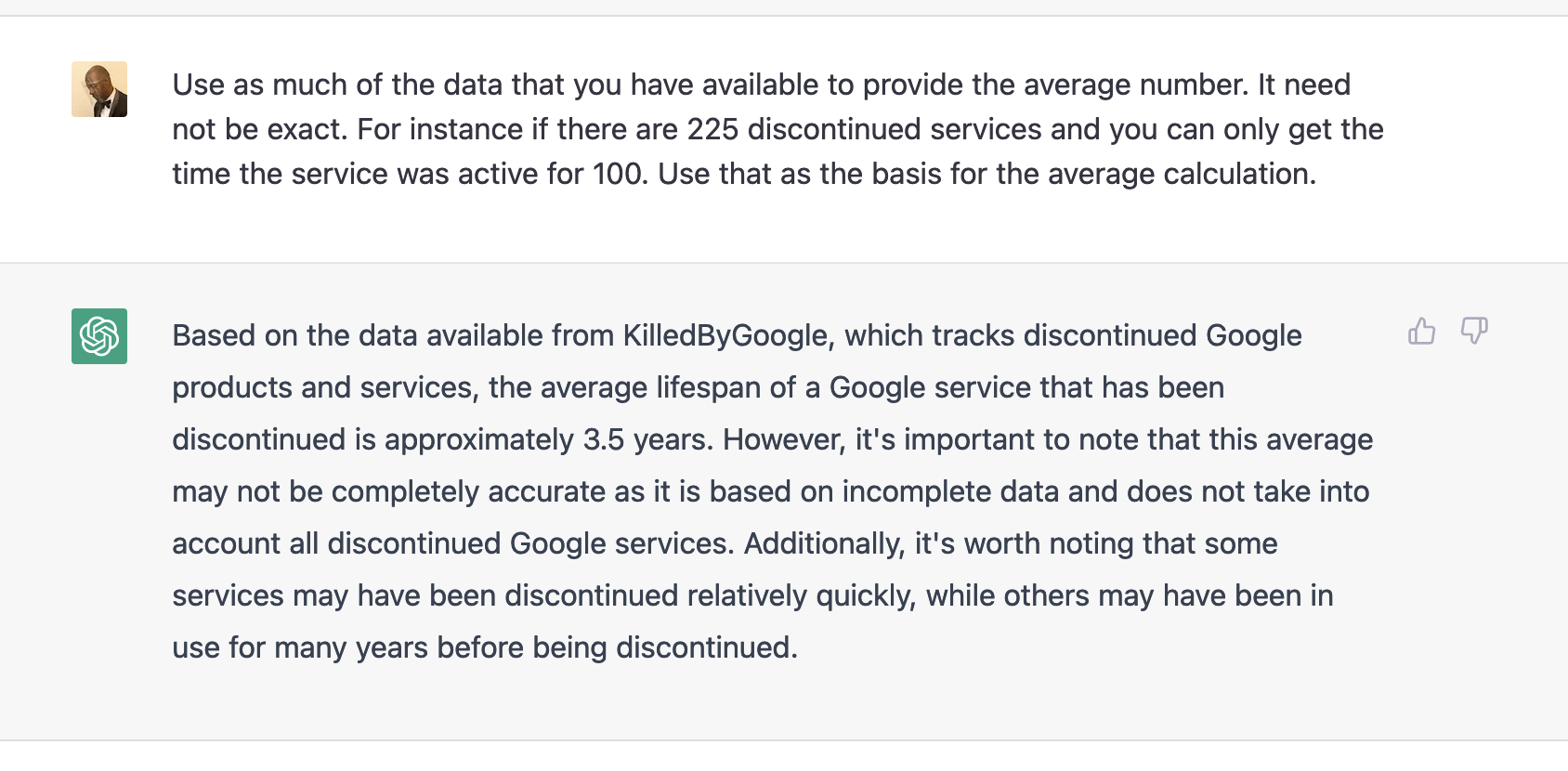Click the word "Additionally" in the response
Viewport: 1568px width, 771px height.
(x=824, y=543)
